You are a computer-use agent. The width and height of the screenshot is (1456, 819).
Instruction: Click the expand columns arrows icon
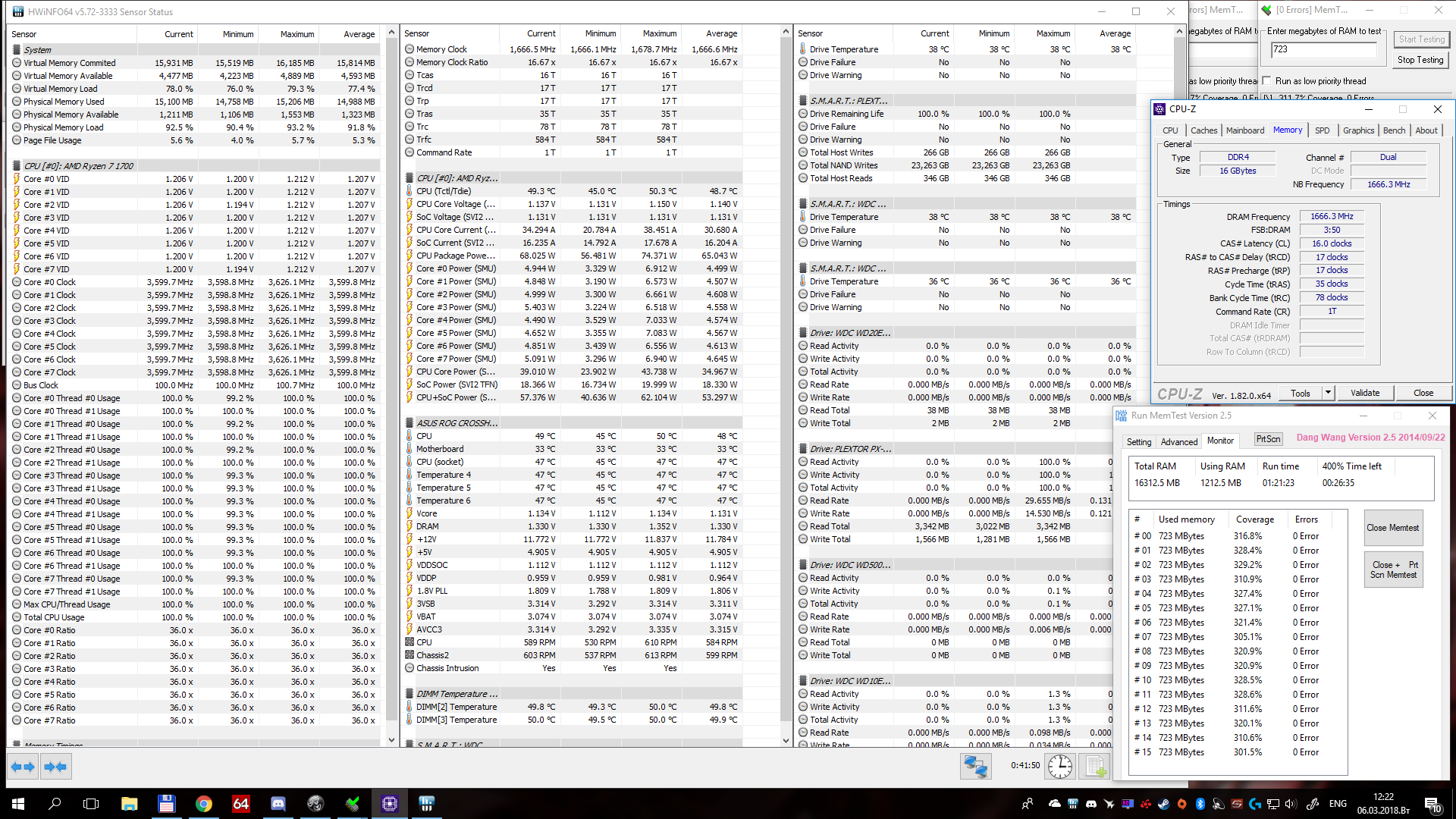23,767
